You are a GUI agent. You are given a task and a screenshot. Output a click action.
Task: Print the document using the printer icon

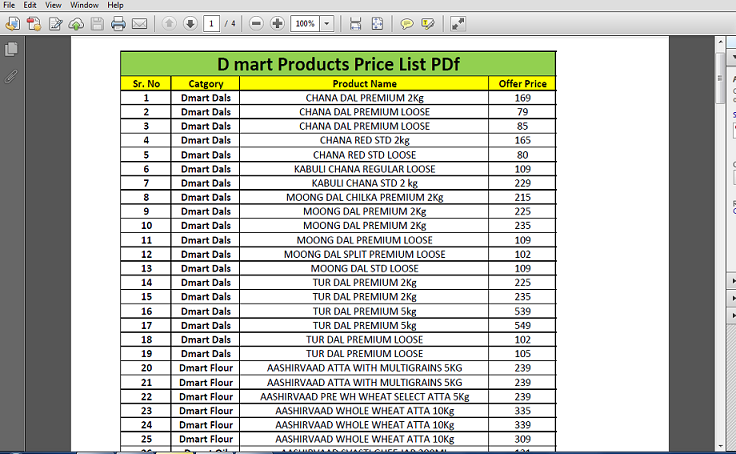118,23
